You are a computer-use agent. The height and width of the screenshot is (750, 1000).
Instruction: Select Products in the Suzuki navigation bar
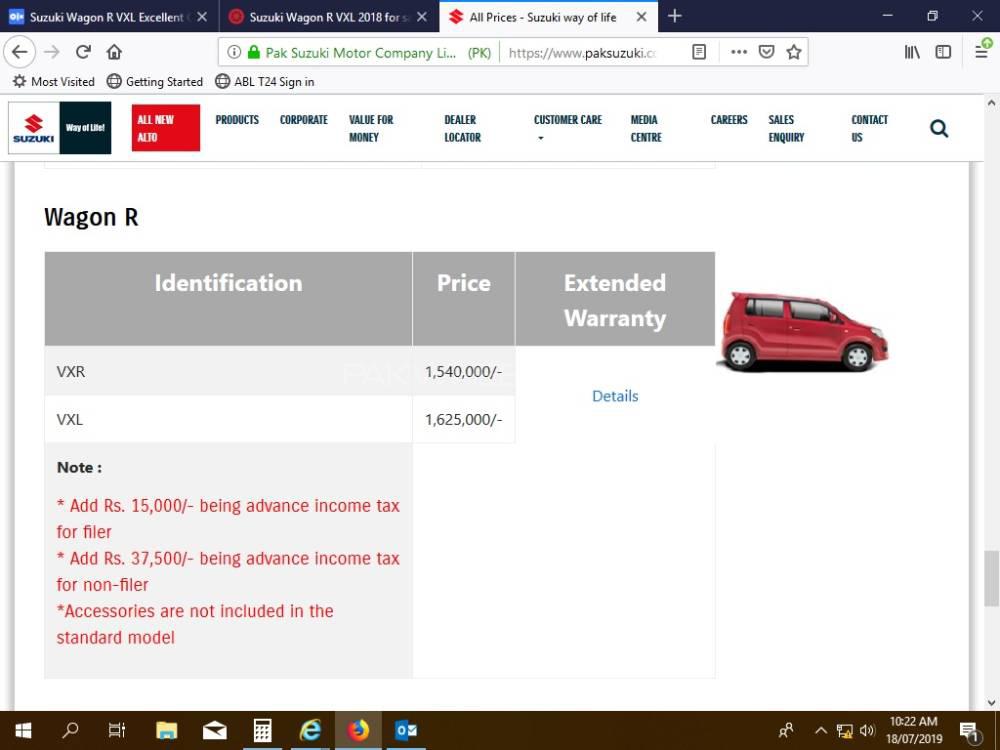tap(237, 120)
